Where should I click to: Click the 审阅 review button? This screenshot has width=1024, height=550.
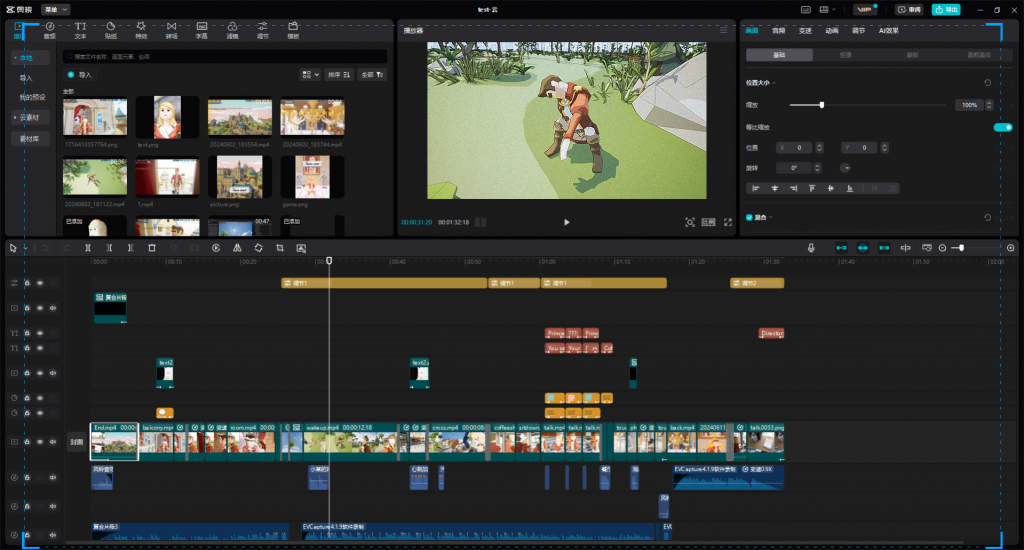(910, 10)
